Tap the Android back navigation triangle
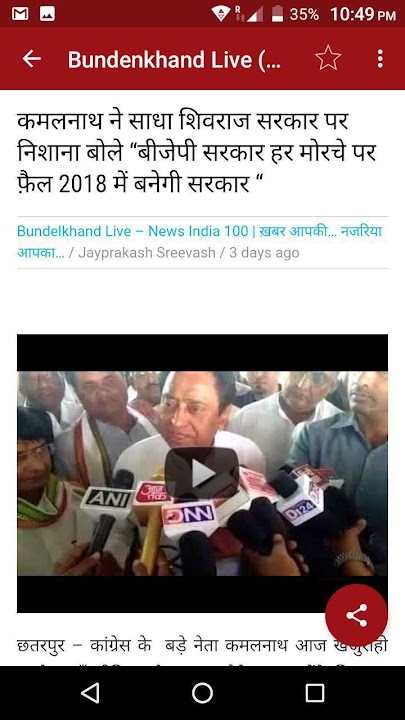This screenshot has width=405, height=720. (x=90, y=692)
